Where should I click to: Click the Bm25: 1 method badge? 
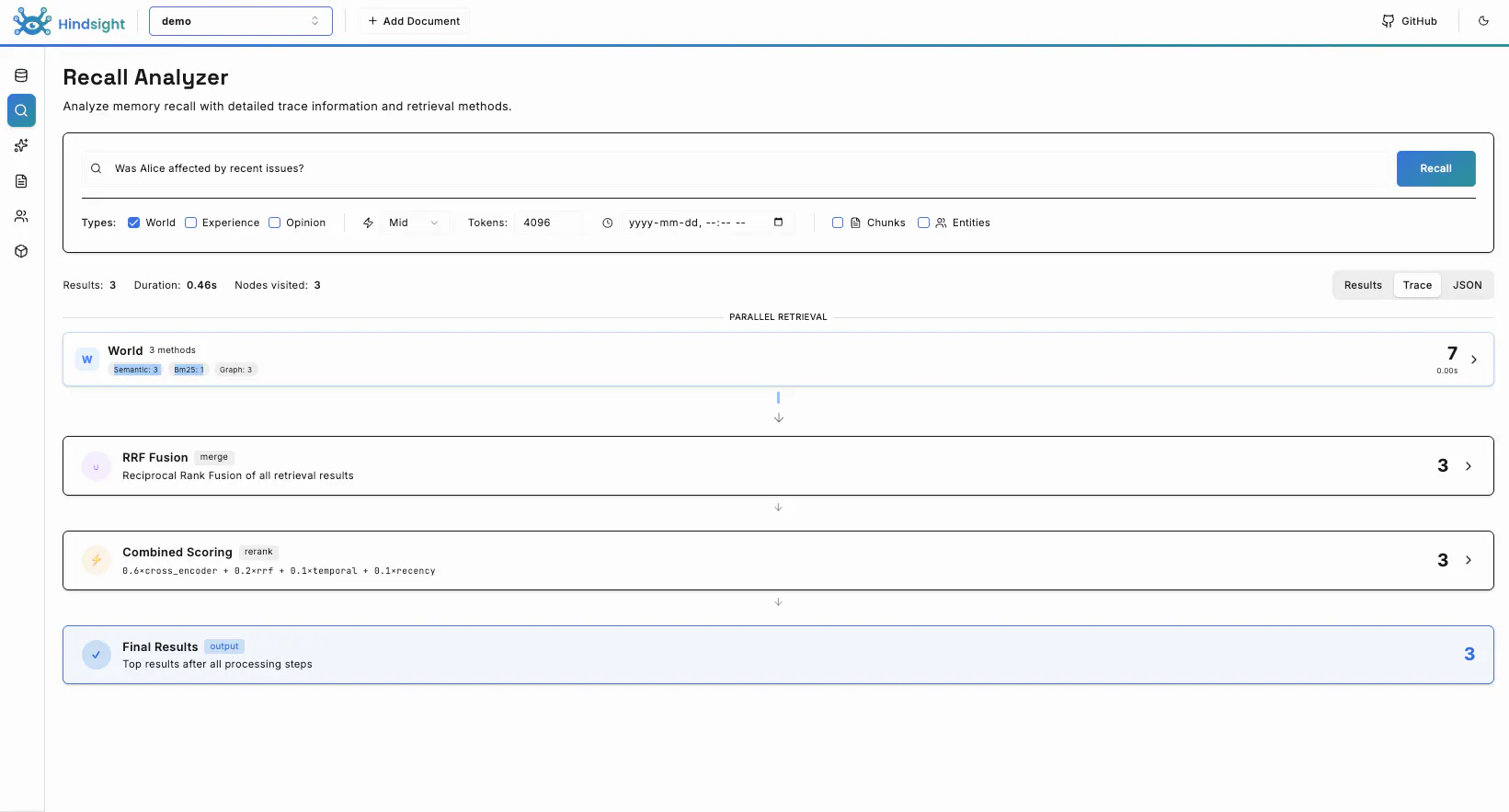(x=189, y=370)
